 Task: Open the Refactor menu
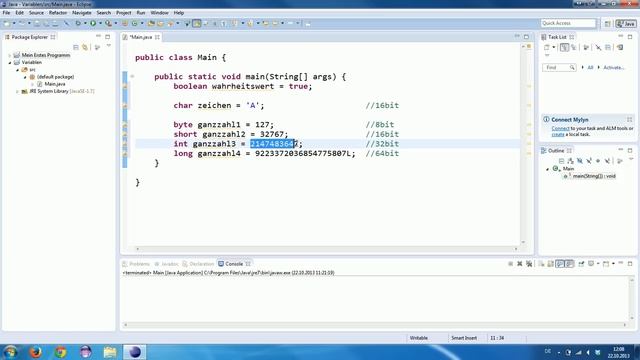coord(58,13)
